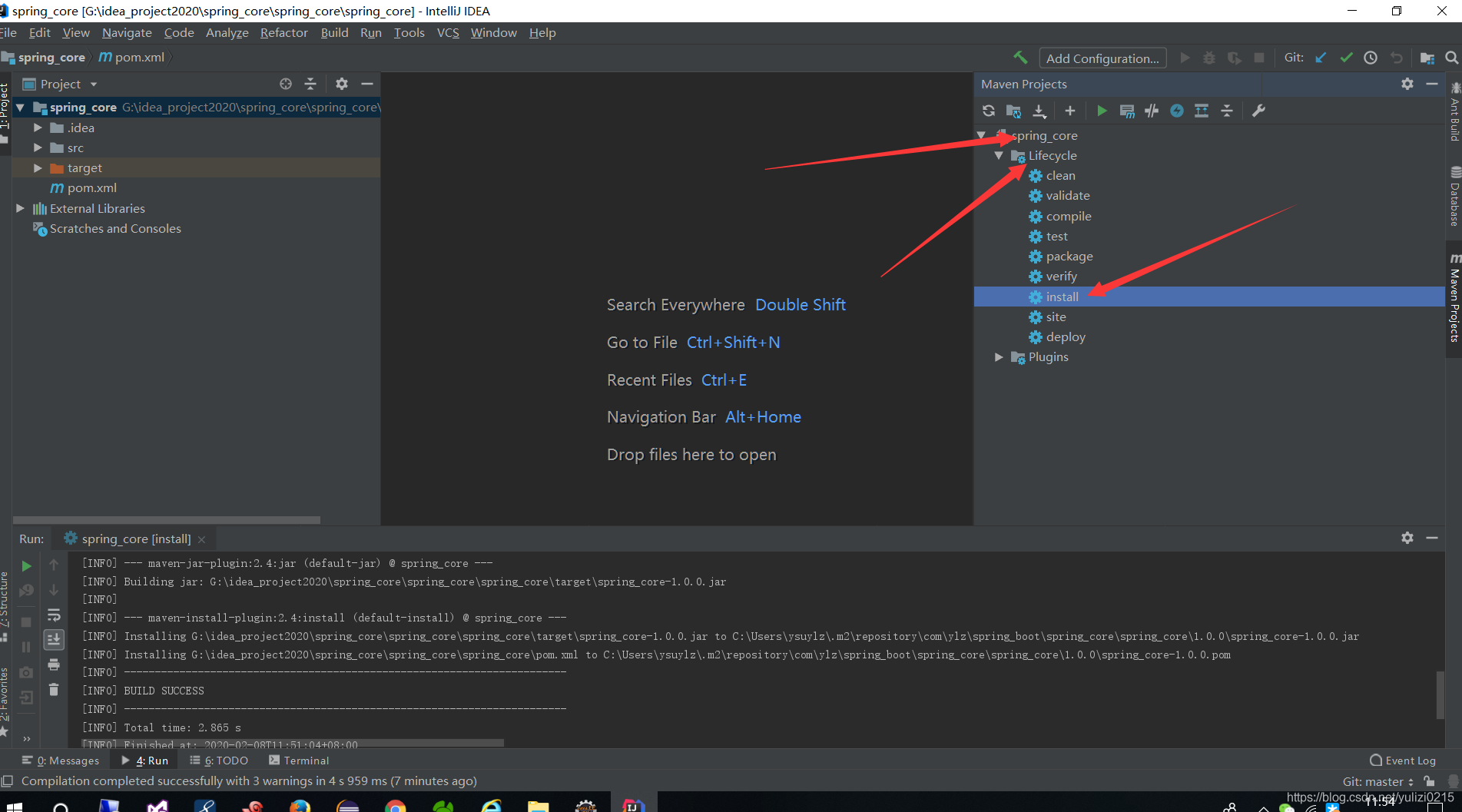The height and width of the screenshot is (812, 1462).
Task: Expand the Plugins node in Maven
Action: click(999, 357)
